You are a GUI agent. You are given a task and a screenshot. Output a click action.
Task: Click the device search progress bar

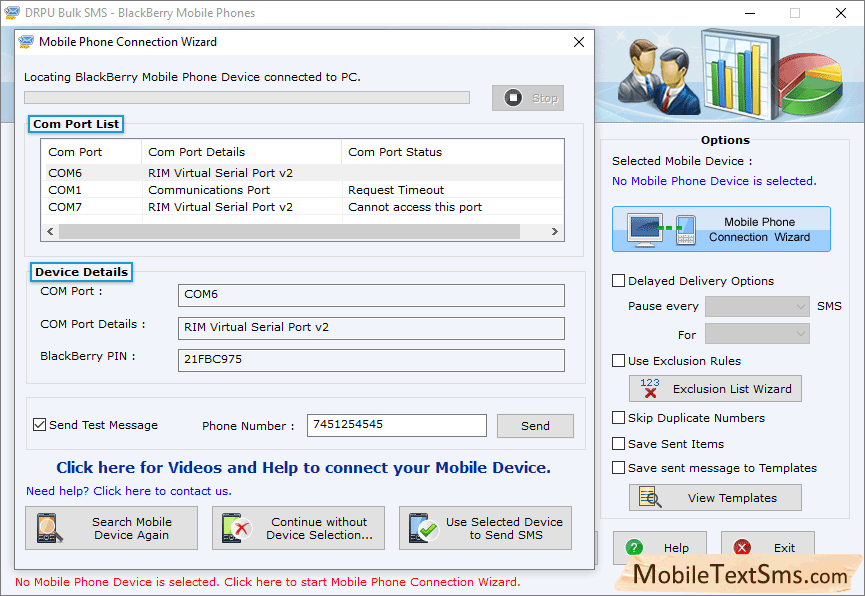pos(247,98)
